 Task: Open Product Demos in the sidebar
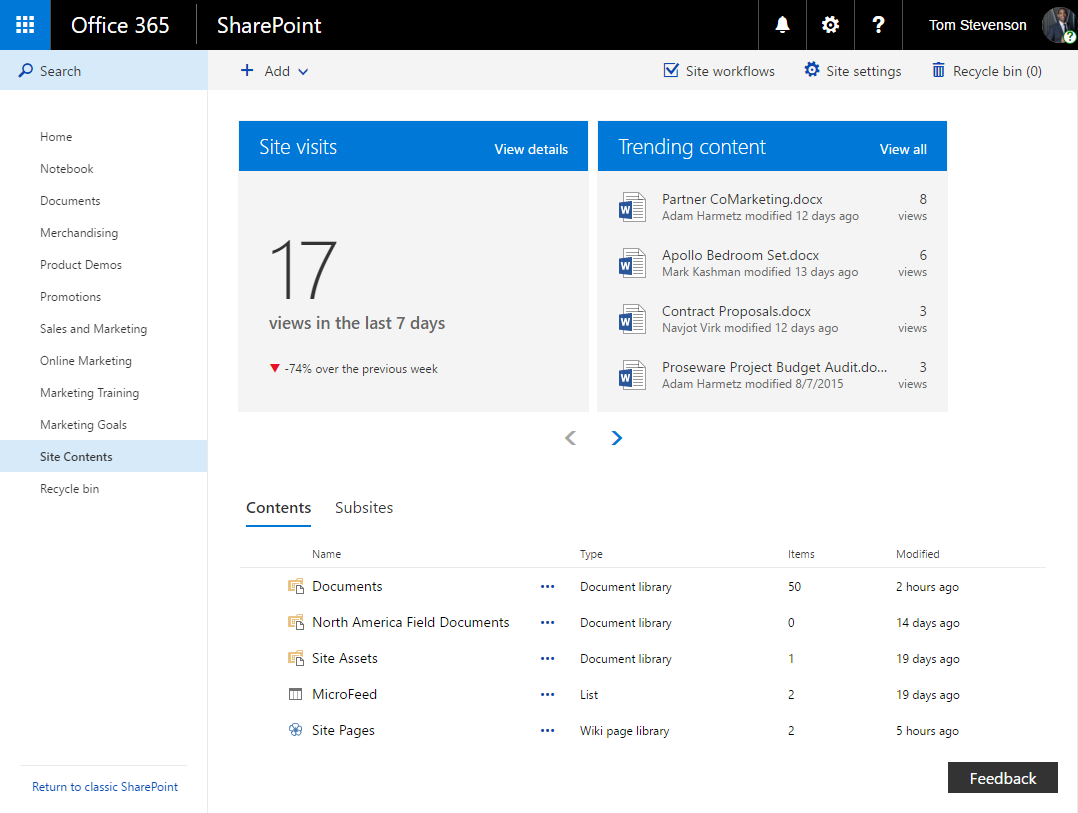coord(80,265)
